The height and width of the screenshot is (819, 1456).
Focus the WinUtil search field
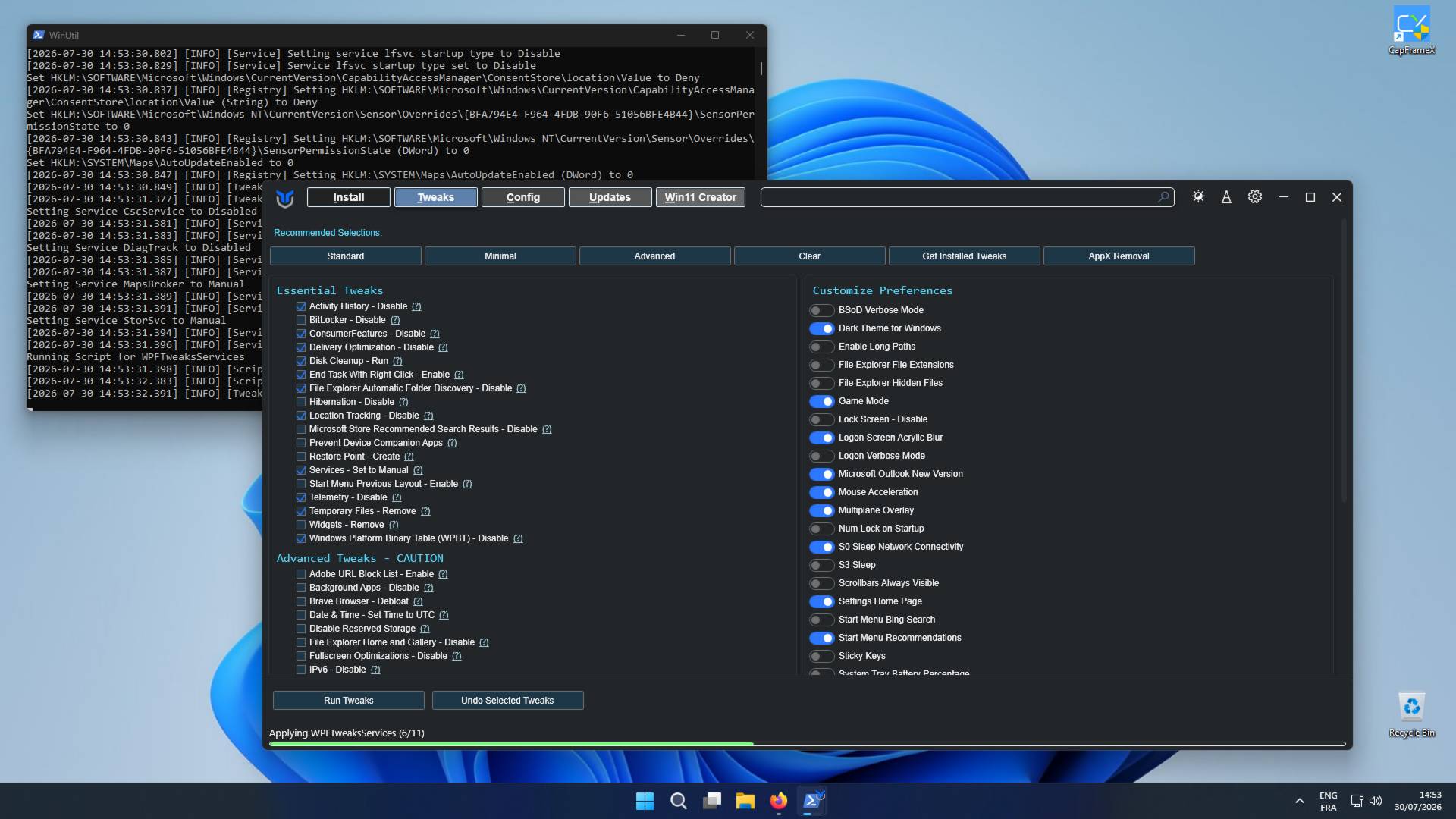tap(968, 197)
